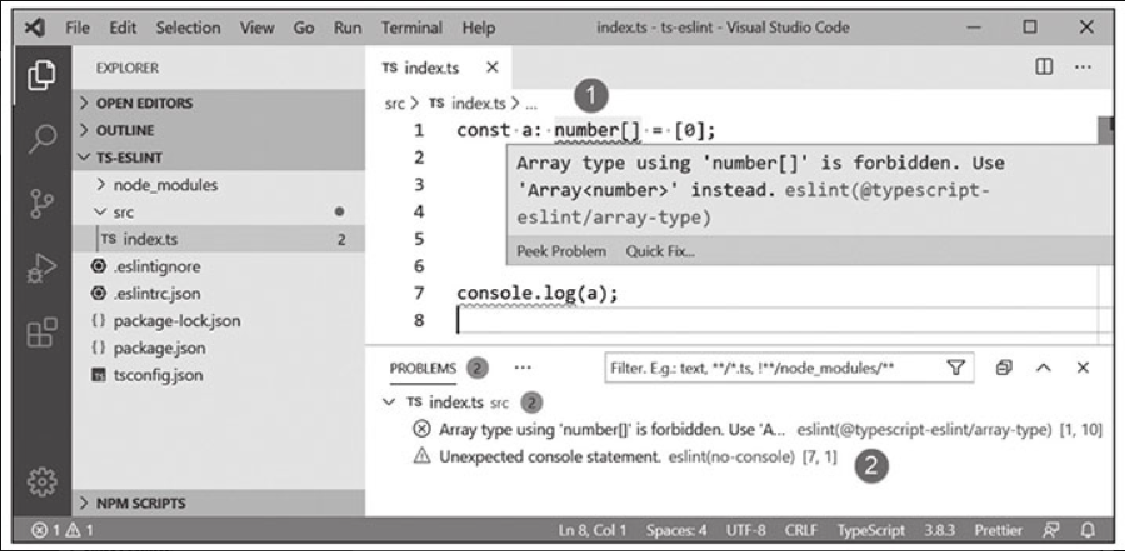Click Prettier in status bar

(998, 532)
